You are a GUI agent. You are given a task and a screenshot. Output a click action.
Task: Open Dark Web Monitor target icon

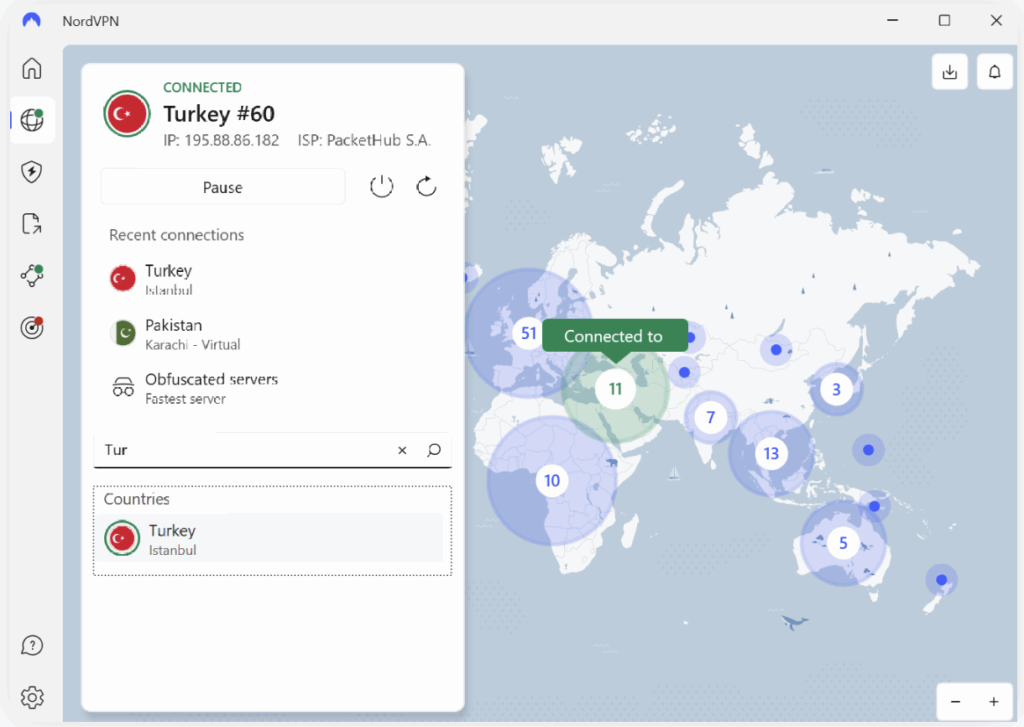[31, 327]
